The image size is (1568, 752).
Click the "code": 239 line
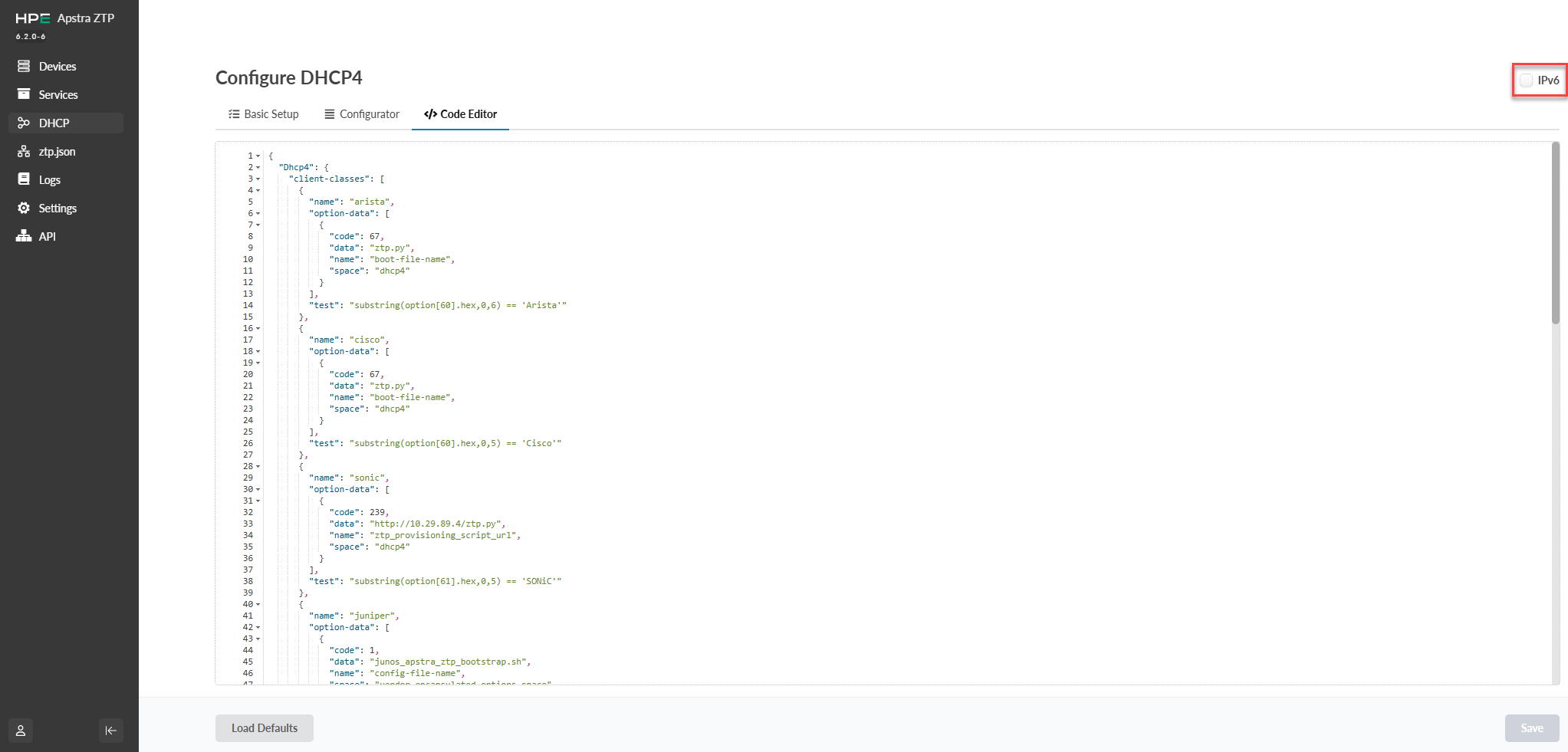point(360,512)
